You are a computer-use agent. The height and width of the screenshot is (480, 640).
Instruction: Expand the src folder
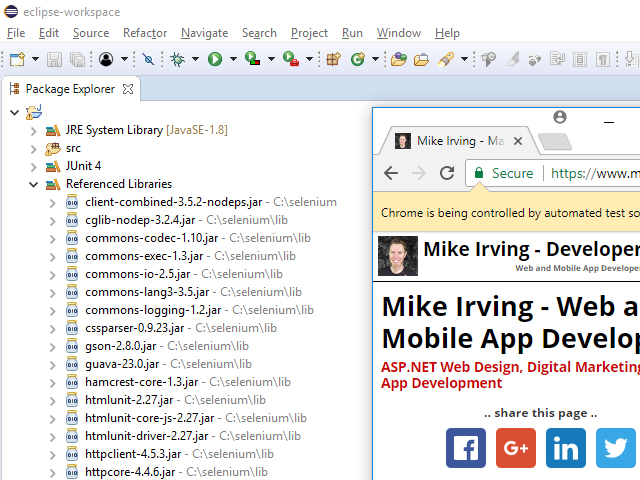(34, 149)
